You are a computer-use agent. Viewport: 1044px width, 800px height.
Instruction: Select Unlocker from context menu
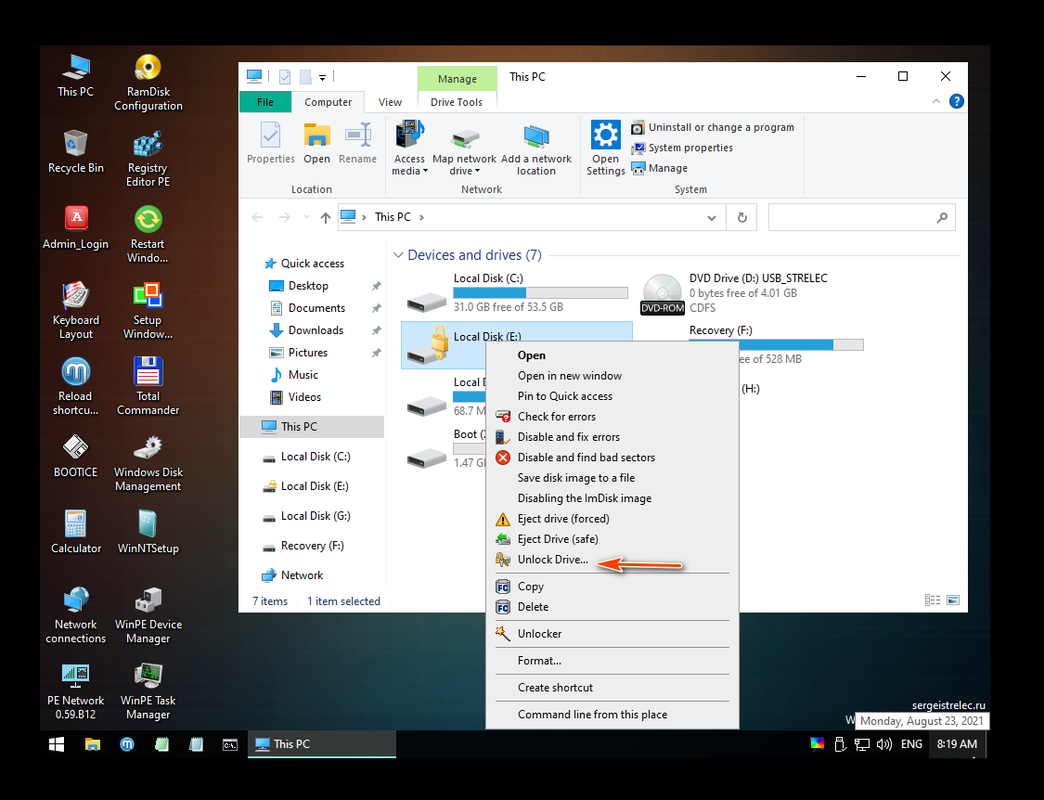pyautogui.click(x=612, y=634)
